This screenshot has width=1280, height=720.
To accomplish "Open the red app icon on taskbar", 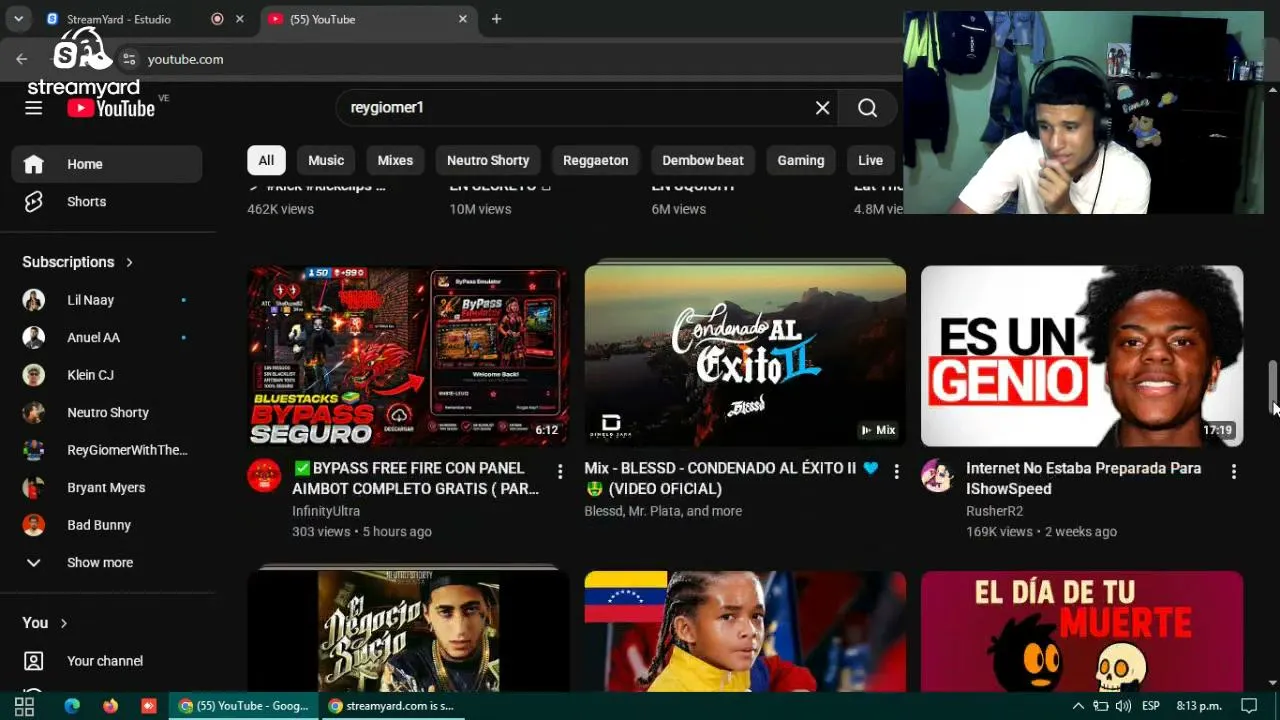I will click(148, 706).
